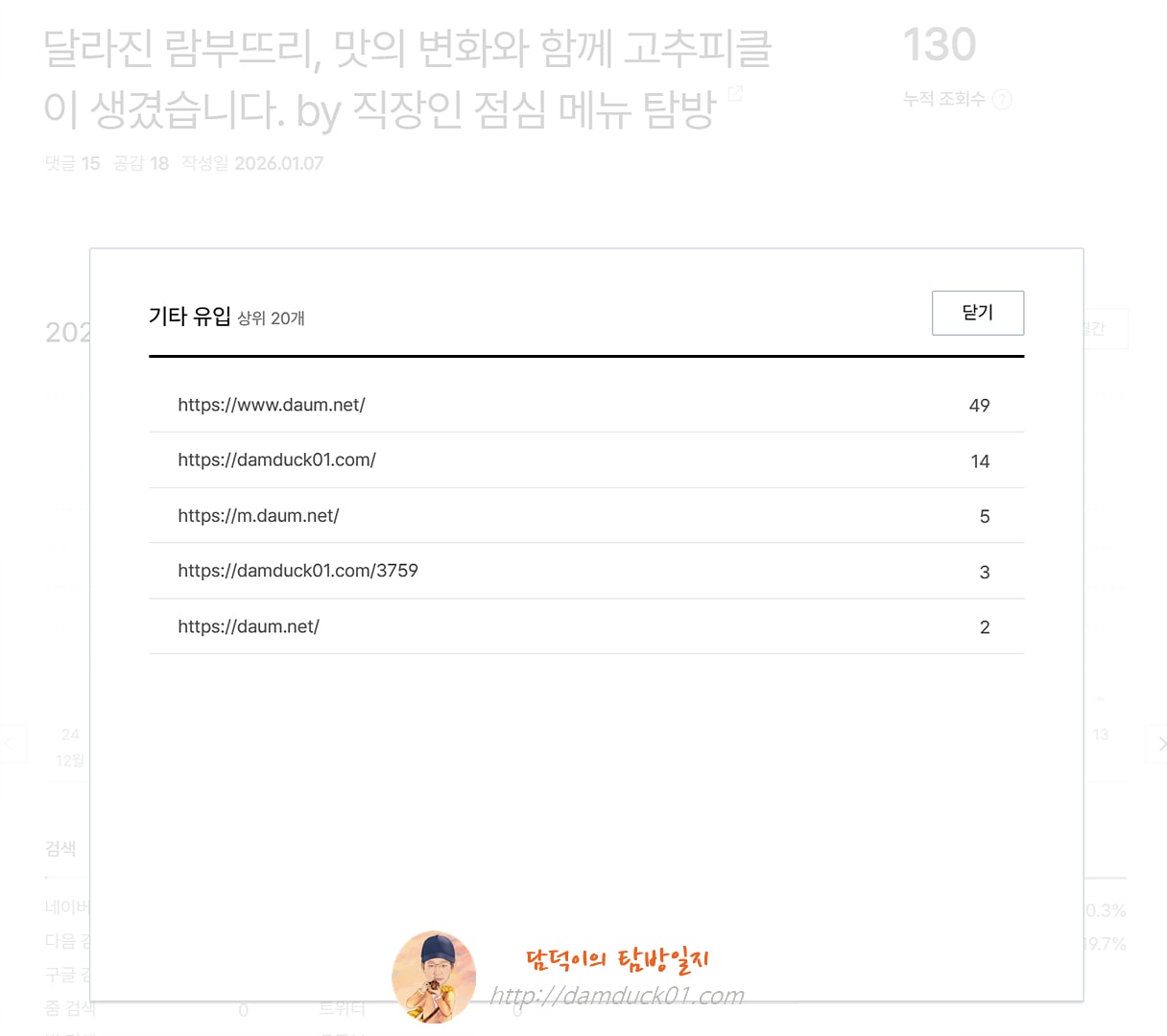Click the 담덕이 blogger avatar image
This screenshot has width=1167, height=1036.
coord(434,977)
